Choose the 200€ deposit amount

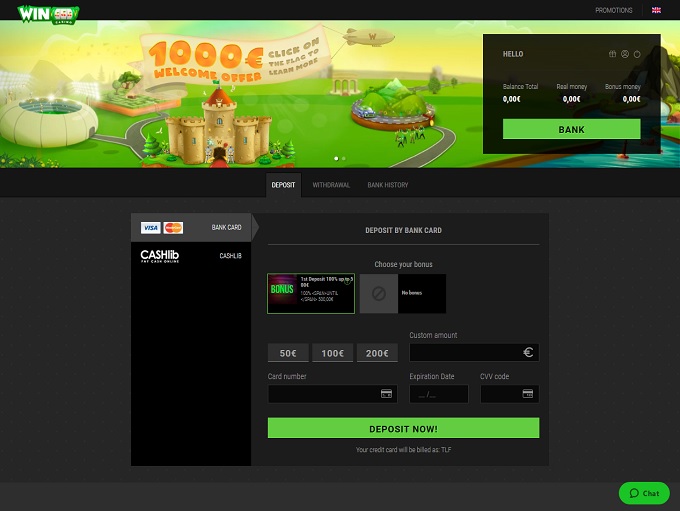[377, 353]
